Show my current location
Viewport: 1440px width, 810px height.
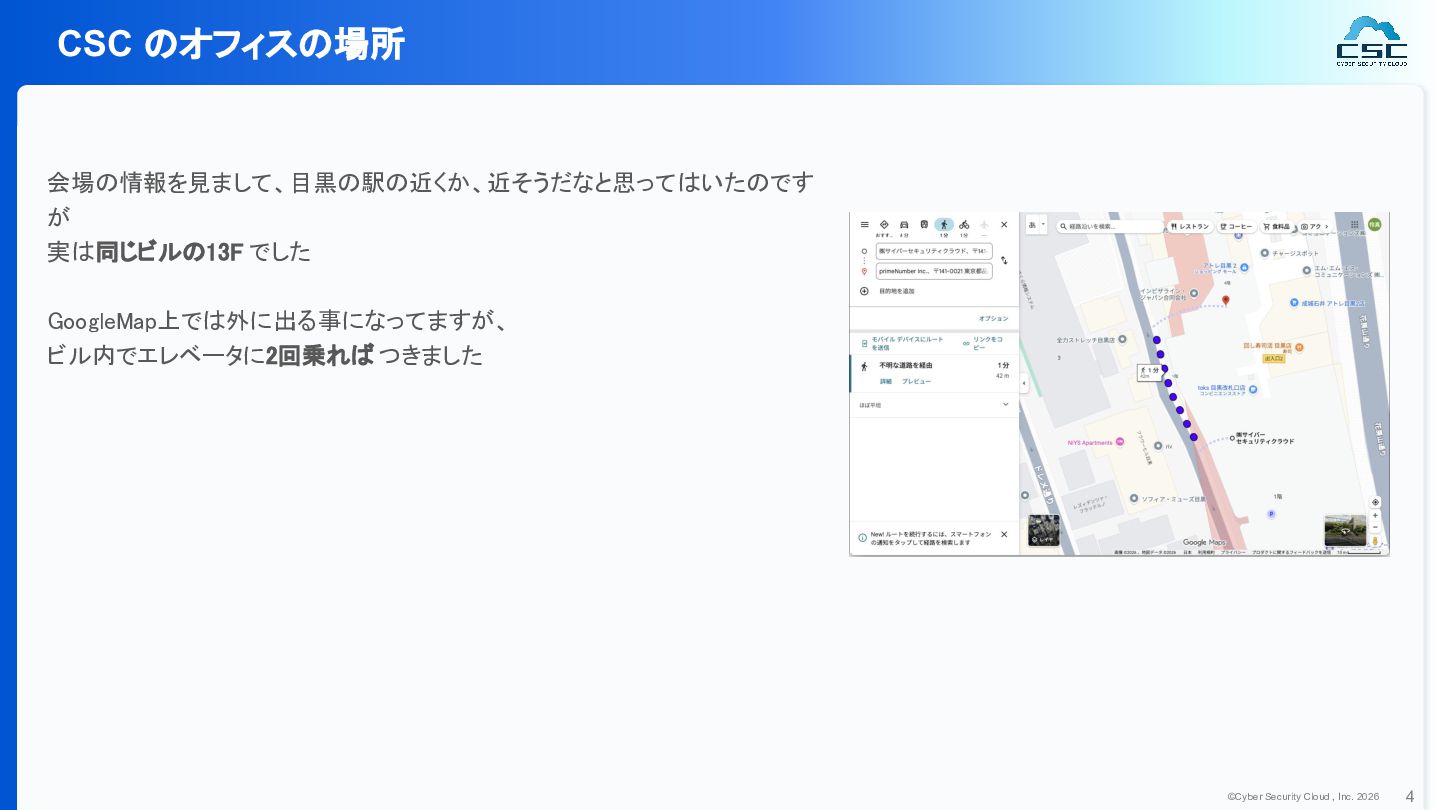[1375, 502]
